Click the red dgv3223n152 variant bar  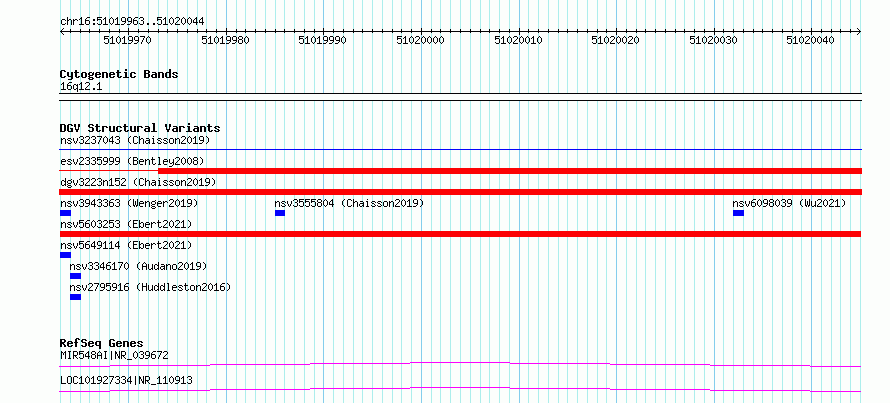click(x=461, y=192)
